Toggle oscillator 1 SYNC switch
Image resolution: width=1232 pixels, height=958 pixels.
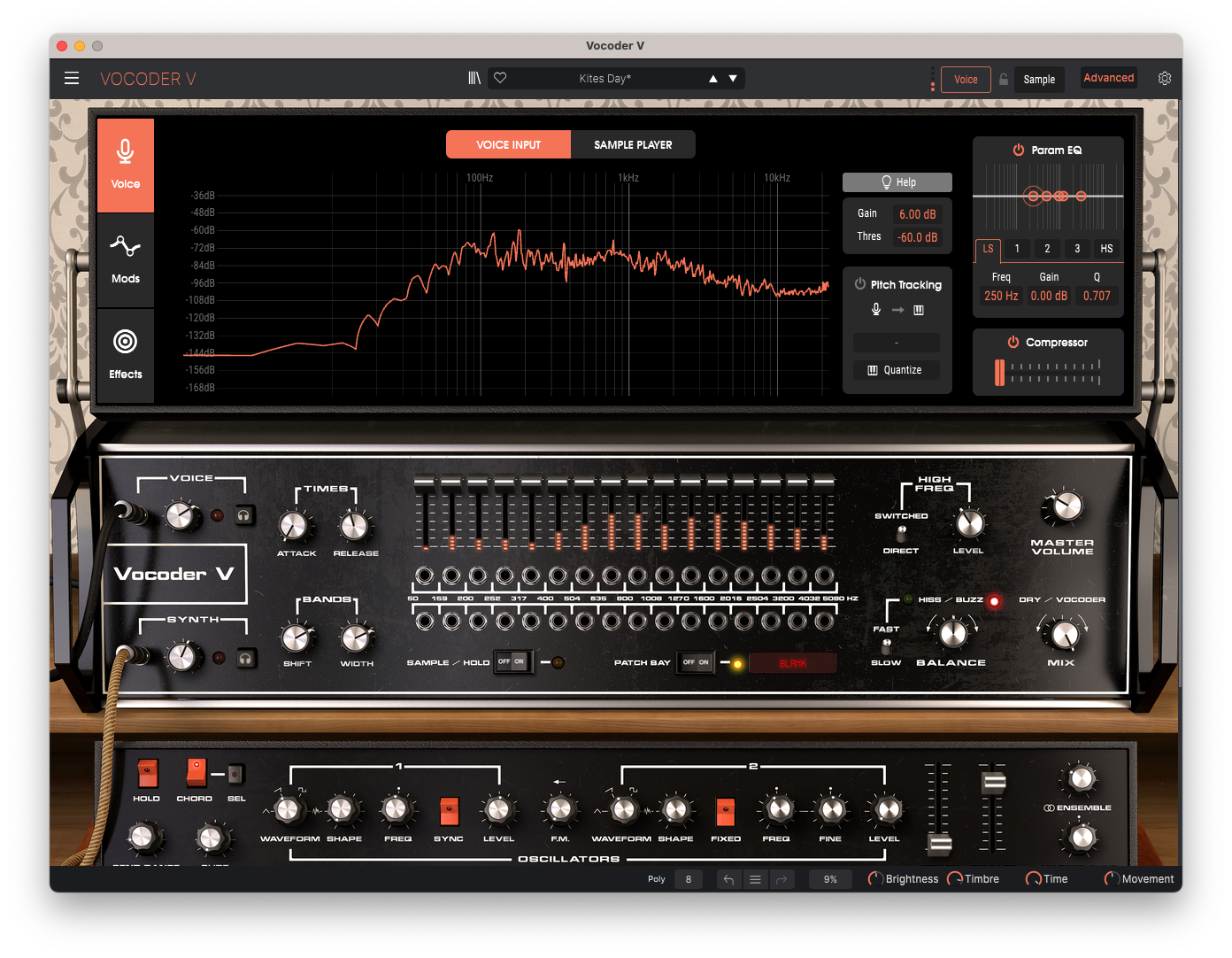(x=449, y=810)
